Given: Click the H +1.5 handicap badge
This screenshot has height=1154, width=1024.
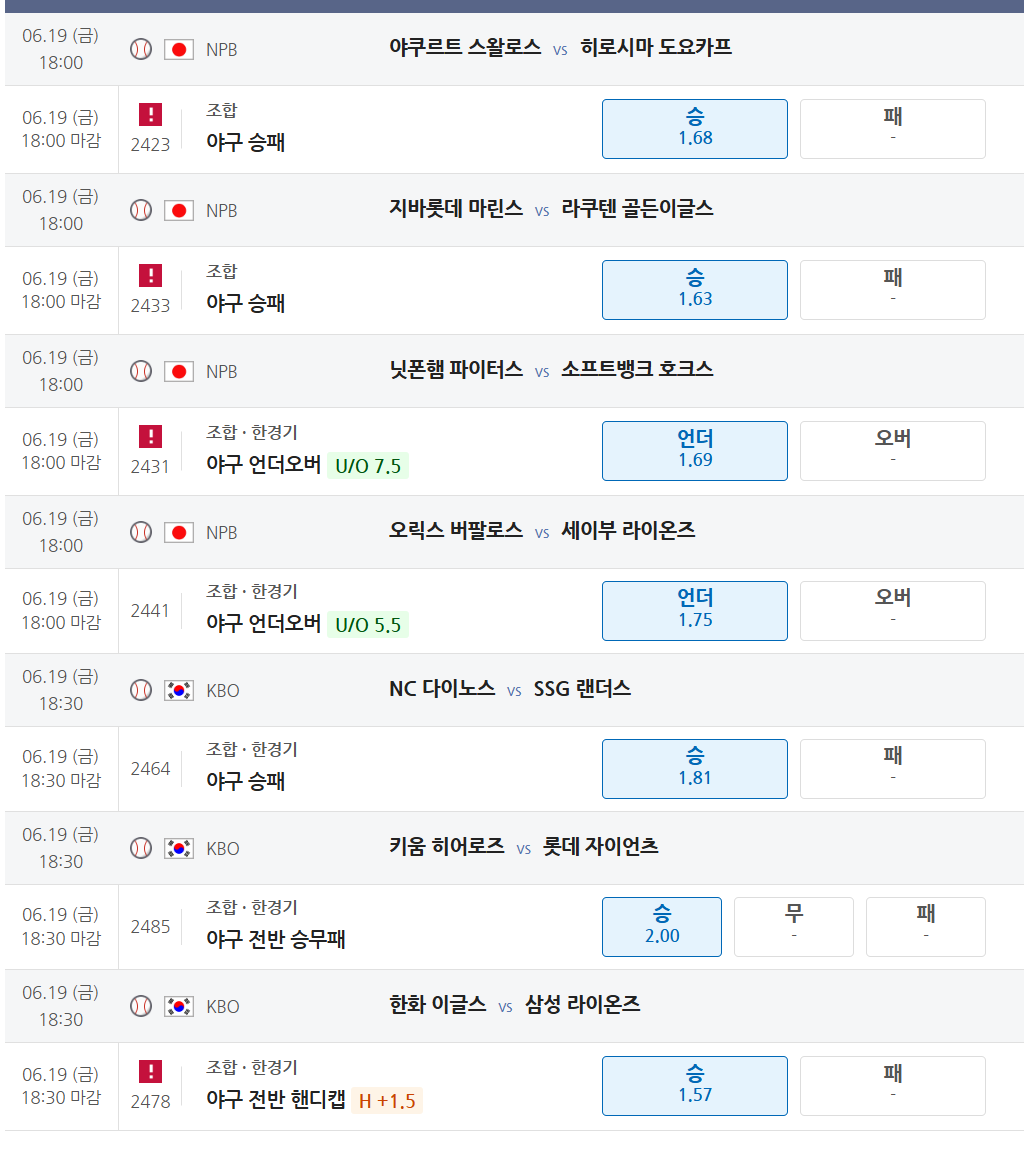Looking at the screenshot, I should 386,1101.
